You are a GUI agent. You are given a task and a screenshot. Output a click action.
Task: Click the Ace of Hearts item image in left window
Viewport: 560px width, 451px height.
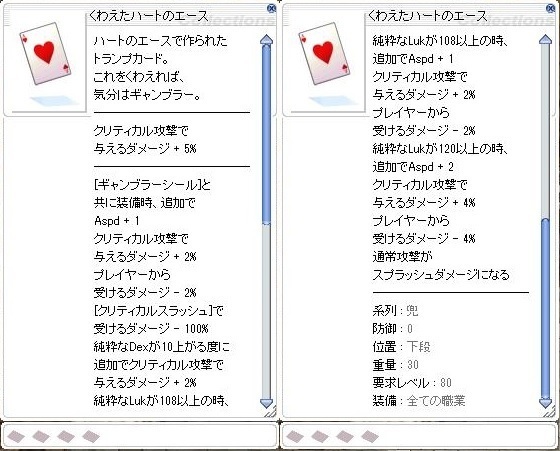tap(45, 54)
